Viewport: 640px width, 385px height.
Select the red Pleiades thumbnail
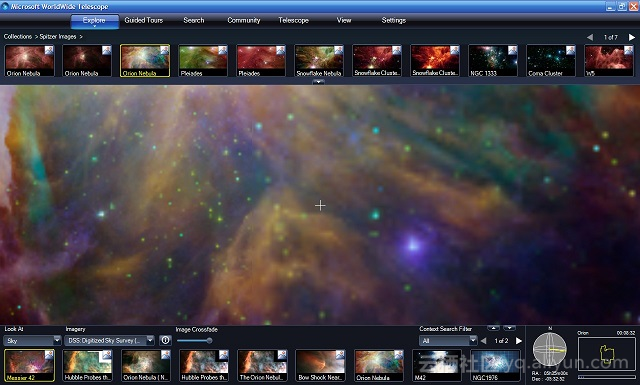pyautogui.click(x=261, y=61)
